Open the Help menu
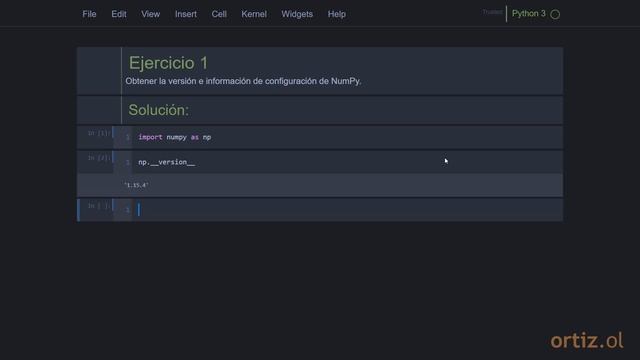The height and width of the screenshot is (360, 640). click(337, 14)
